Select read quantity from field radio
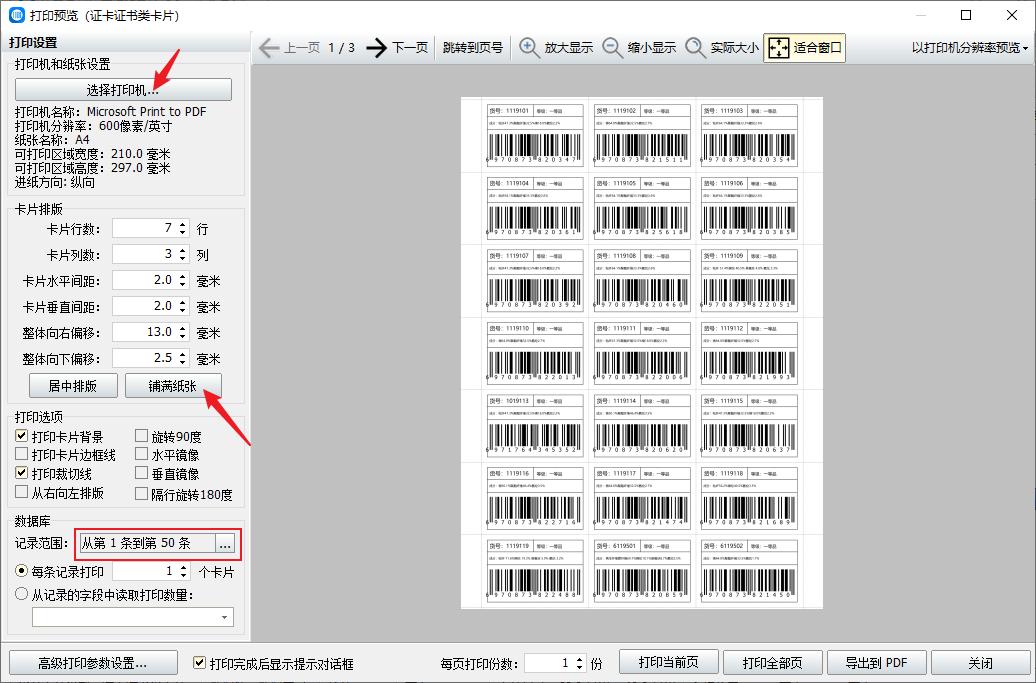 click(22, 594)
